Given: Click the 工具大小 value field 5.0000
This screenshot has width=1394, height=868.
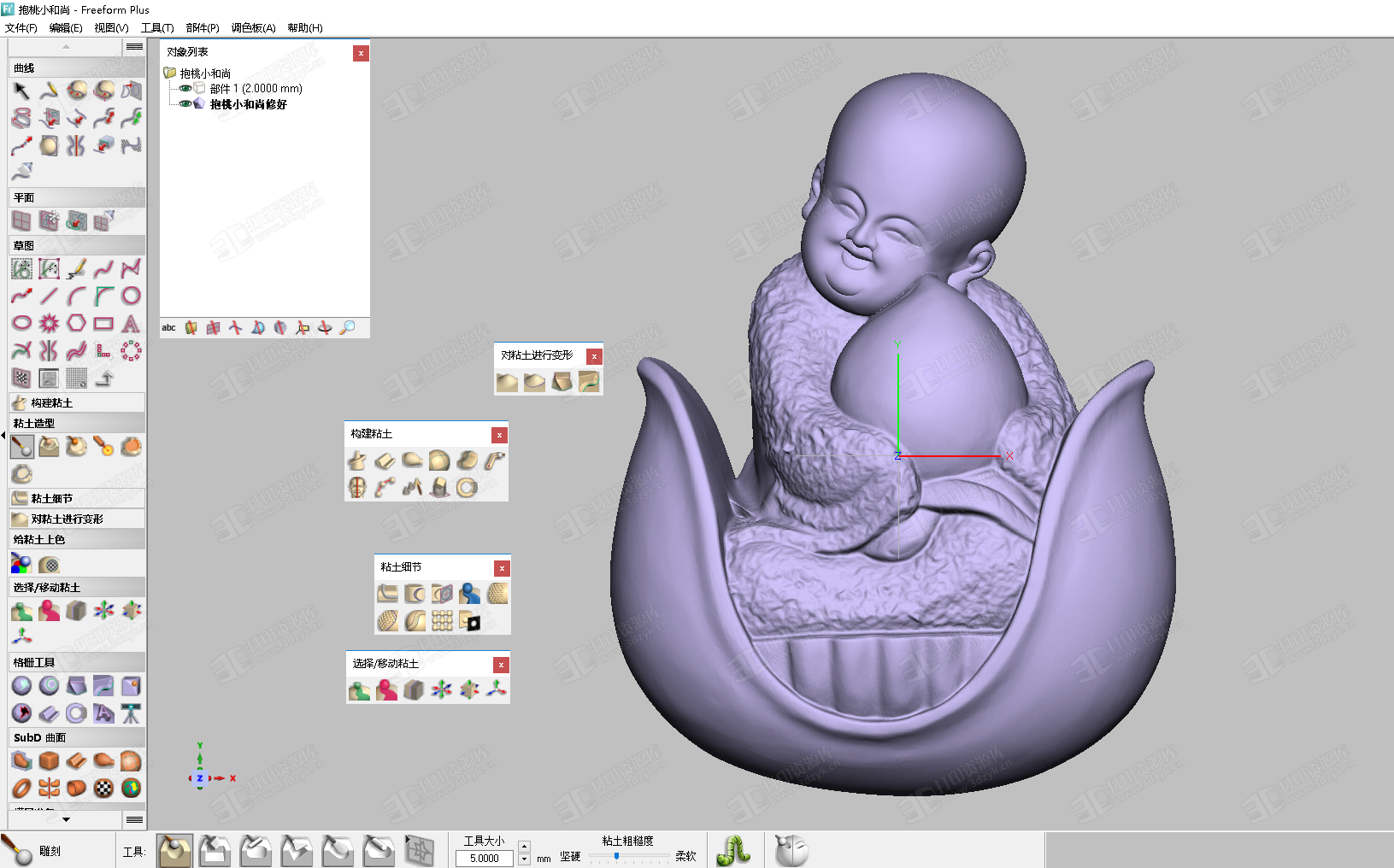Looking at the screenshot, I should tap(485, 859).
